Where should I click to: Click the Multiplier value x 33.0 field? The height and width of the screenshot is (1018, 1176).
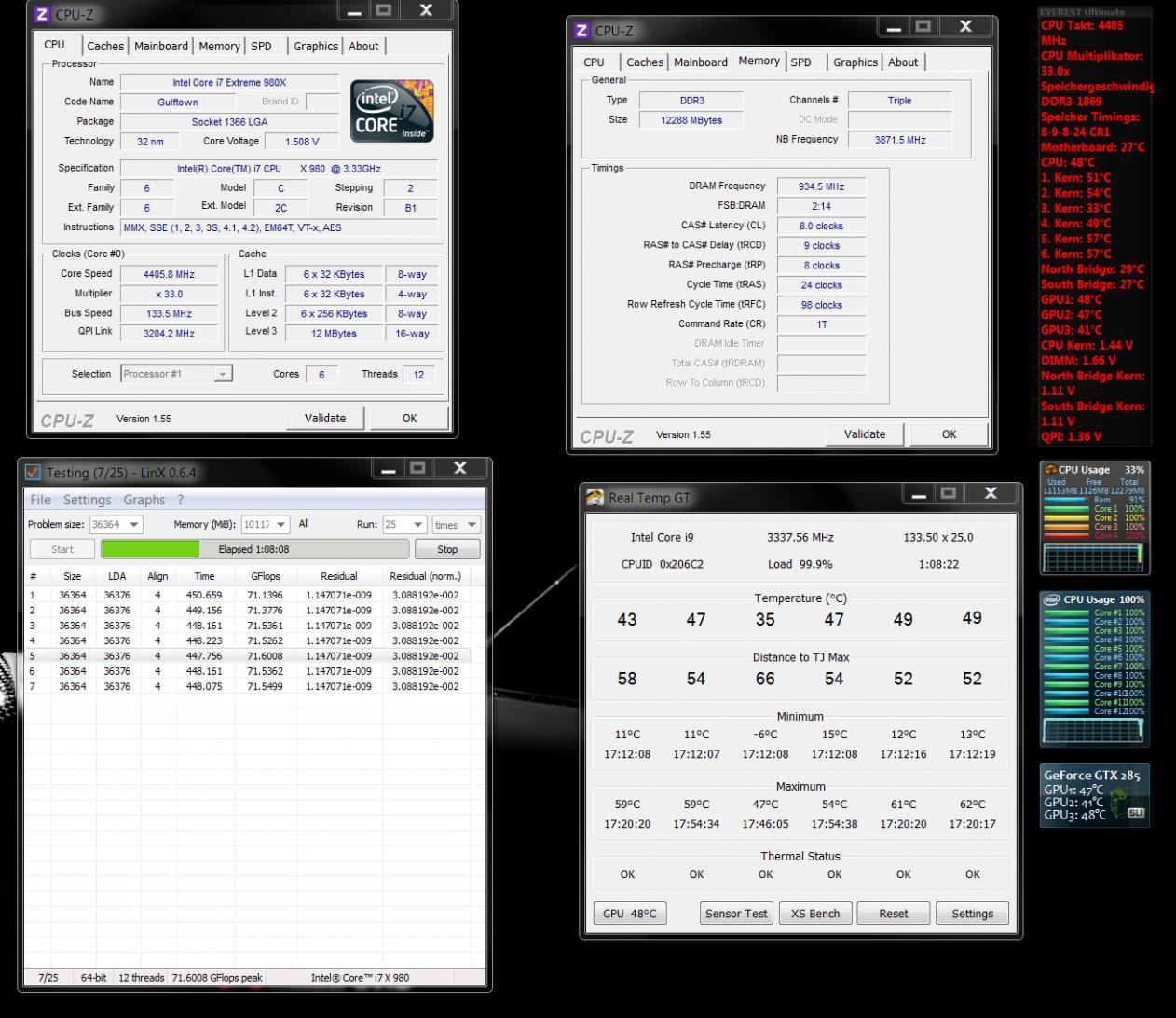click(x=169, y=294)
